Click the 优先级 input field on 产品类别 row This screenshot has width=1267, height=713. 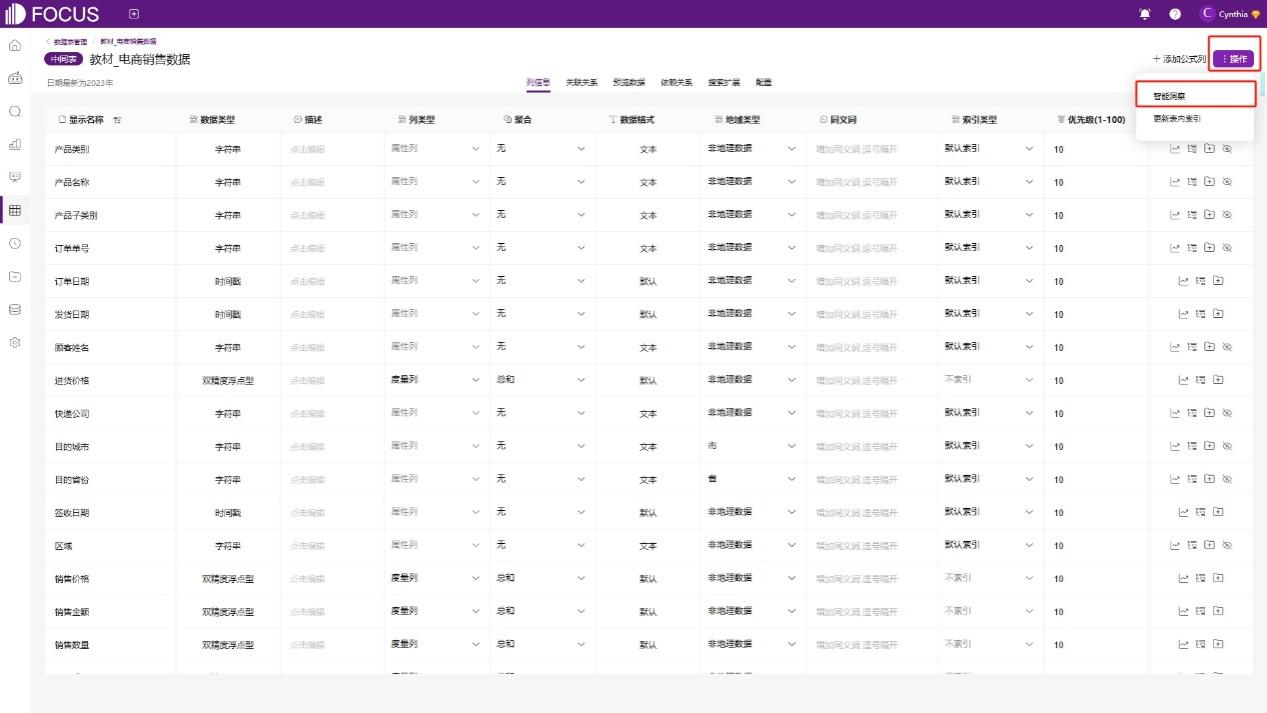[1090, 148]
